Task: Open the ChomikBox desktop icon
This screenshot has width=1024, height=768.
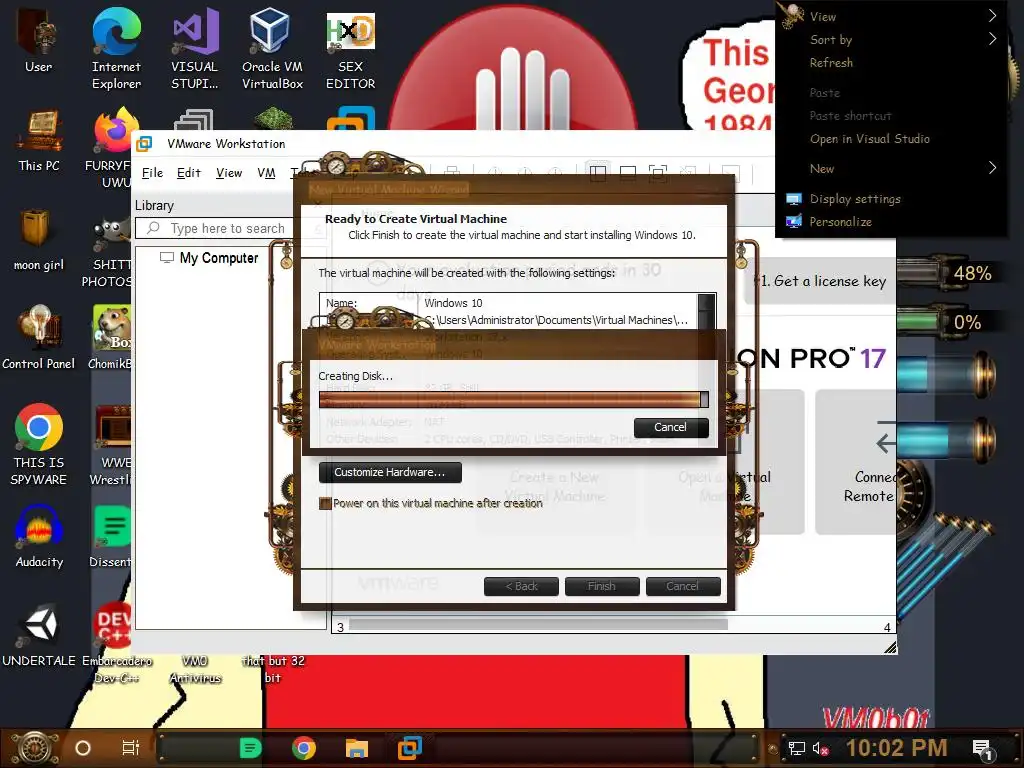Action: click(x=111, y=338)
